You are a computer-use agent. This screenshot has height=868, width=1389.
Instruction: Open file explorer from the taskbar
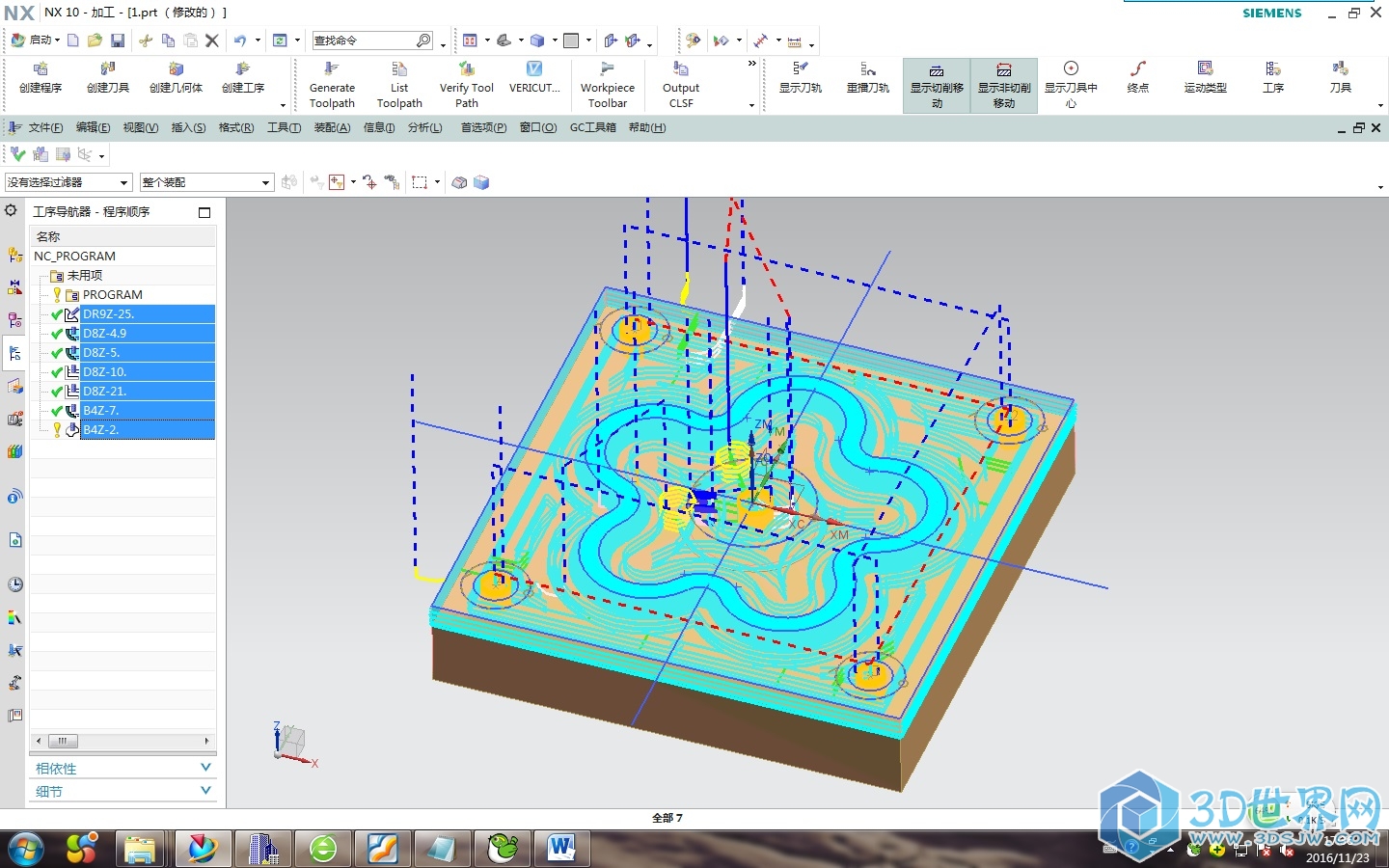tap(141, 849)
